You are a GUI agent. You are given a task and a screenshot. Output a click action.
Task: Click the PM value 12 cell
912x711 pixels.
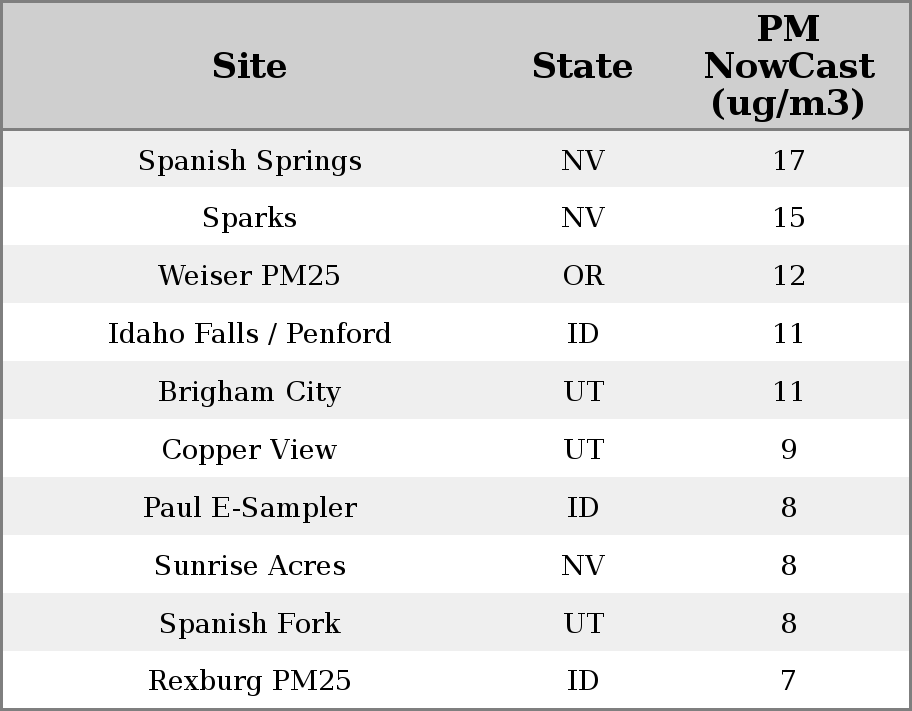pos(788,276)
